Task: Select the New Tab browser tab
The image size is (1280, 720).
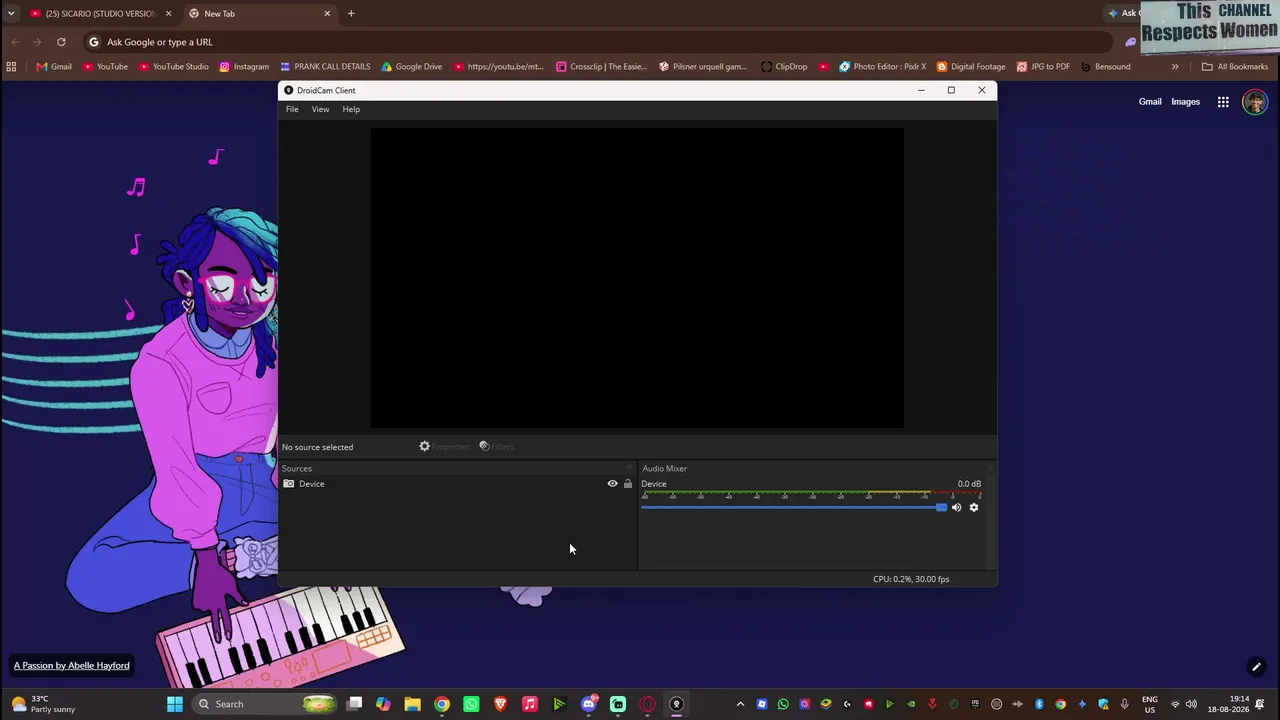Action: [x=260, y=14]
